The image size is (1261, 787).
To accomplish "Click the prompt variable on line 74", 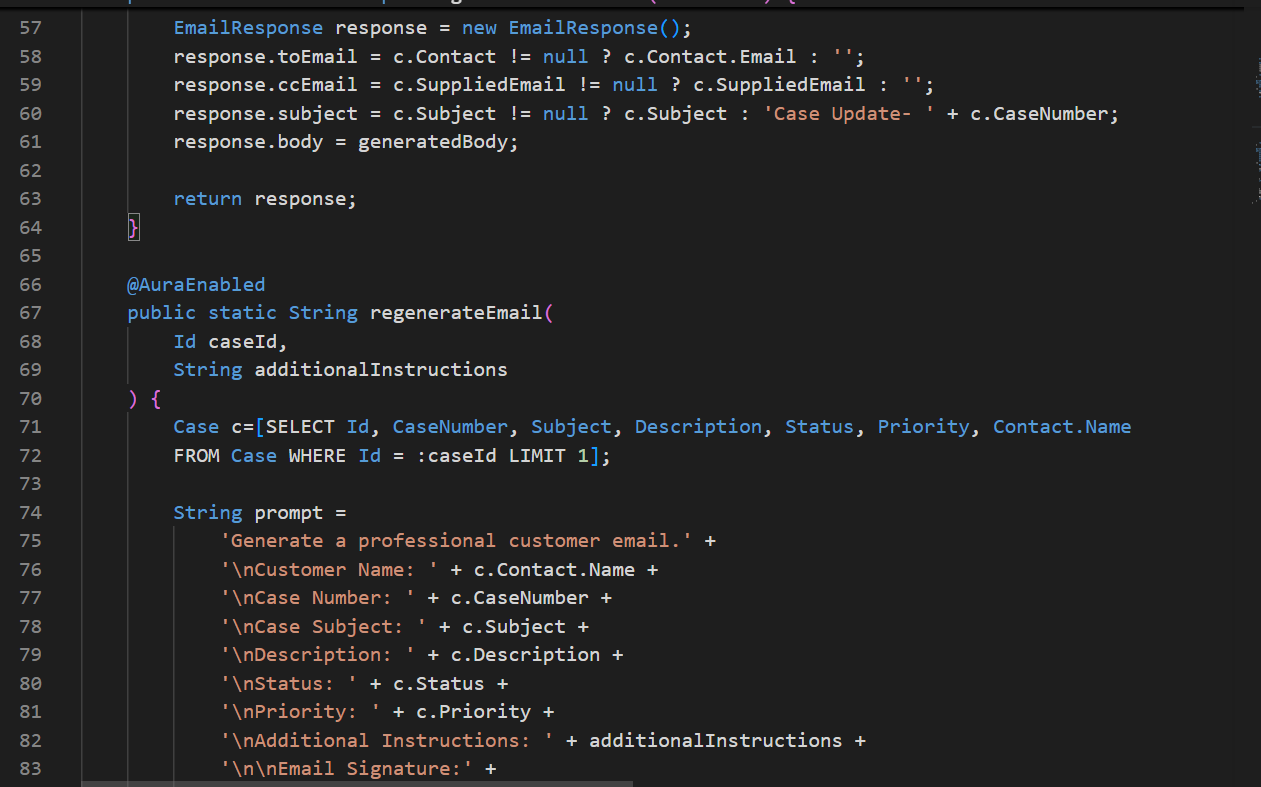I will coord(289,513).
